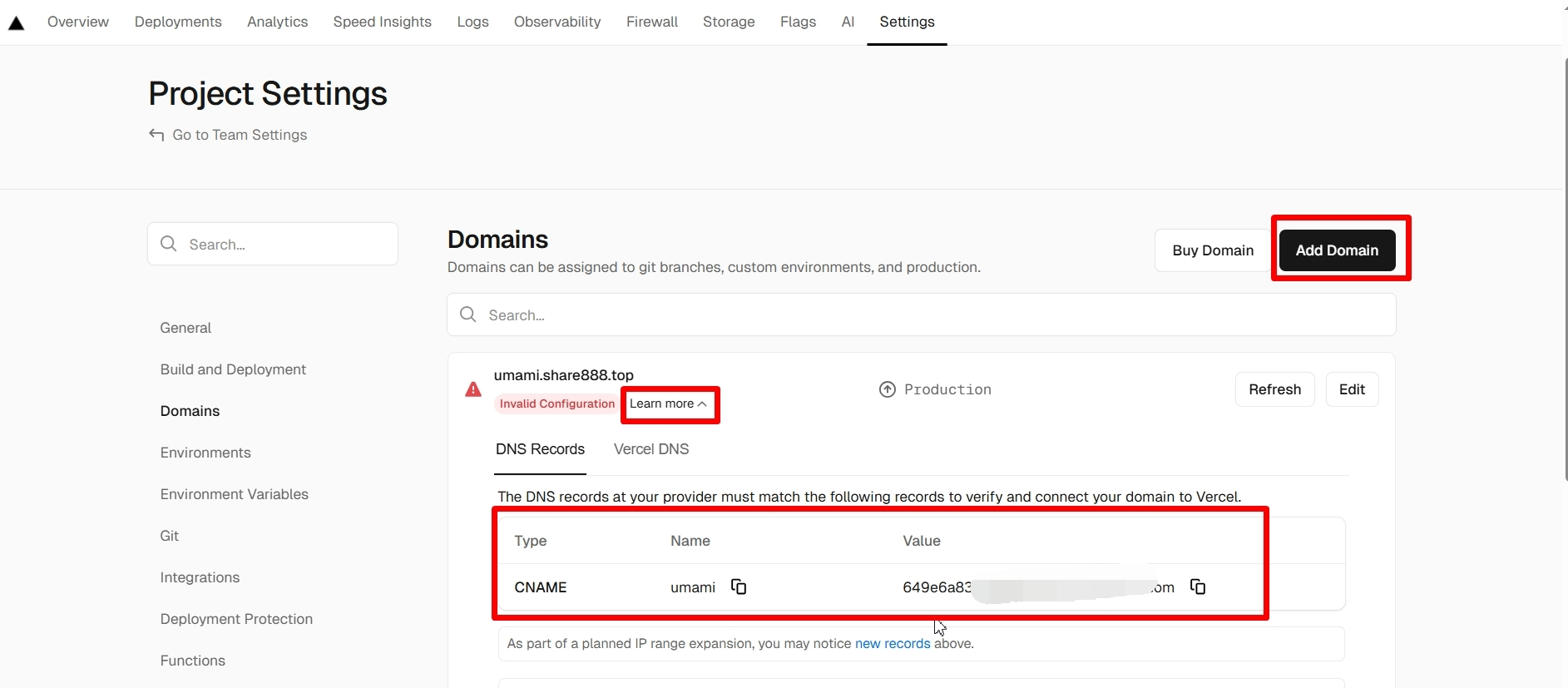The width and height of the screenshot is (1568, 688).
Task: Copy the CNAME name umami
Action: pyautogui.click(x=739, y=587)
